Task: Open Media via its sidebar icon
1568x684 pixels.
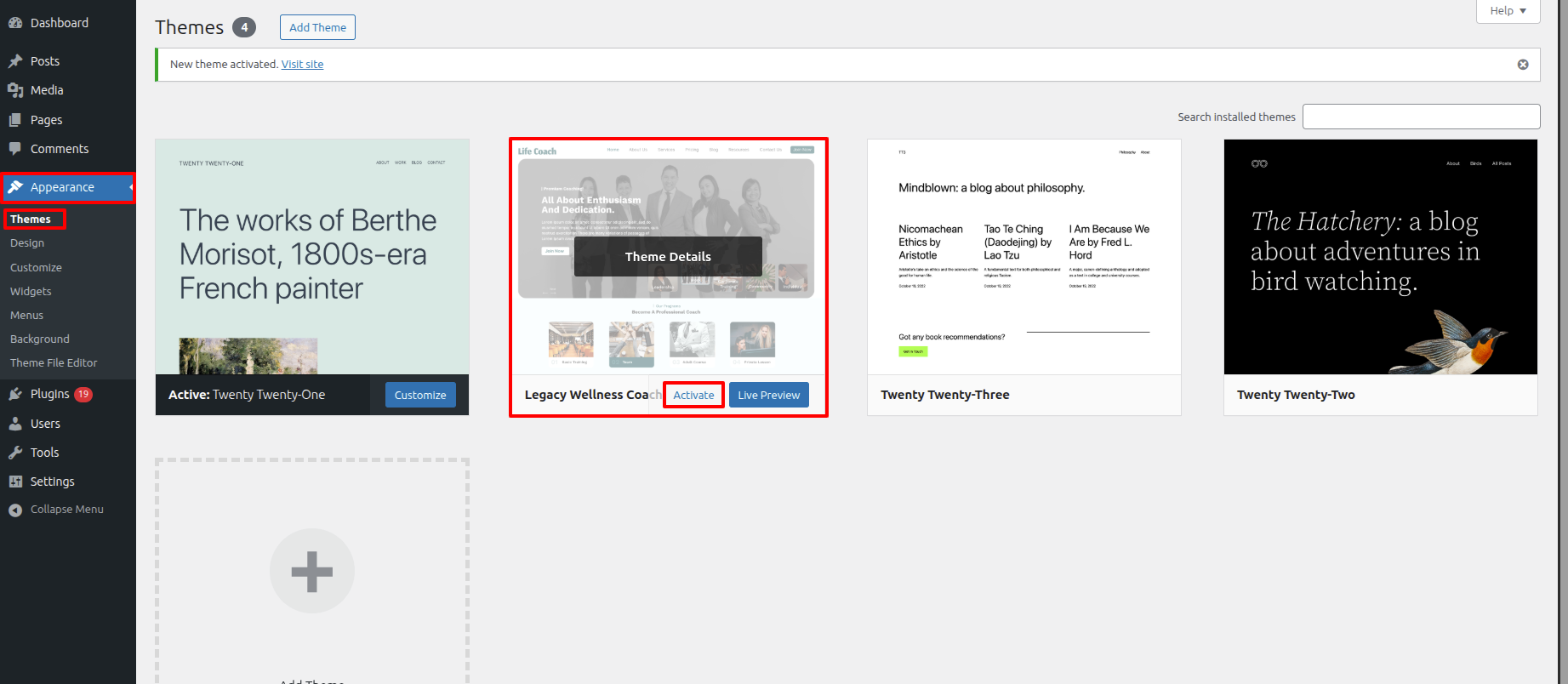Action: 15,90
